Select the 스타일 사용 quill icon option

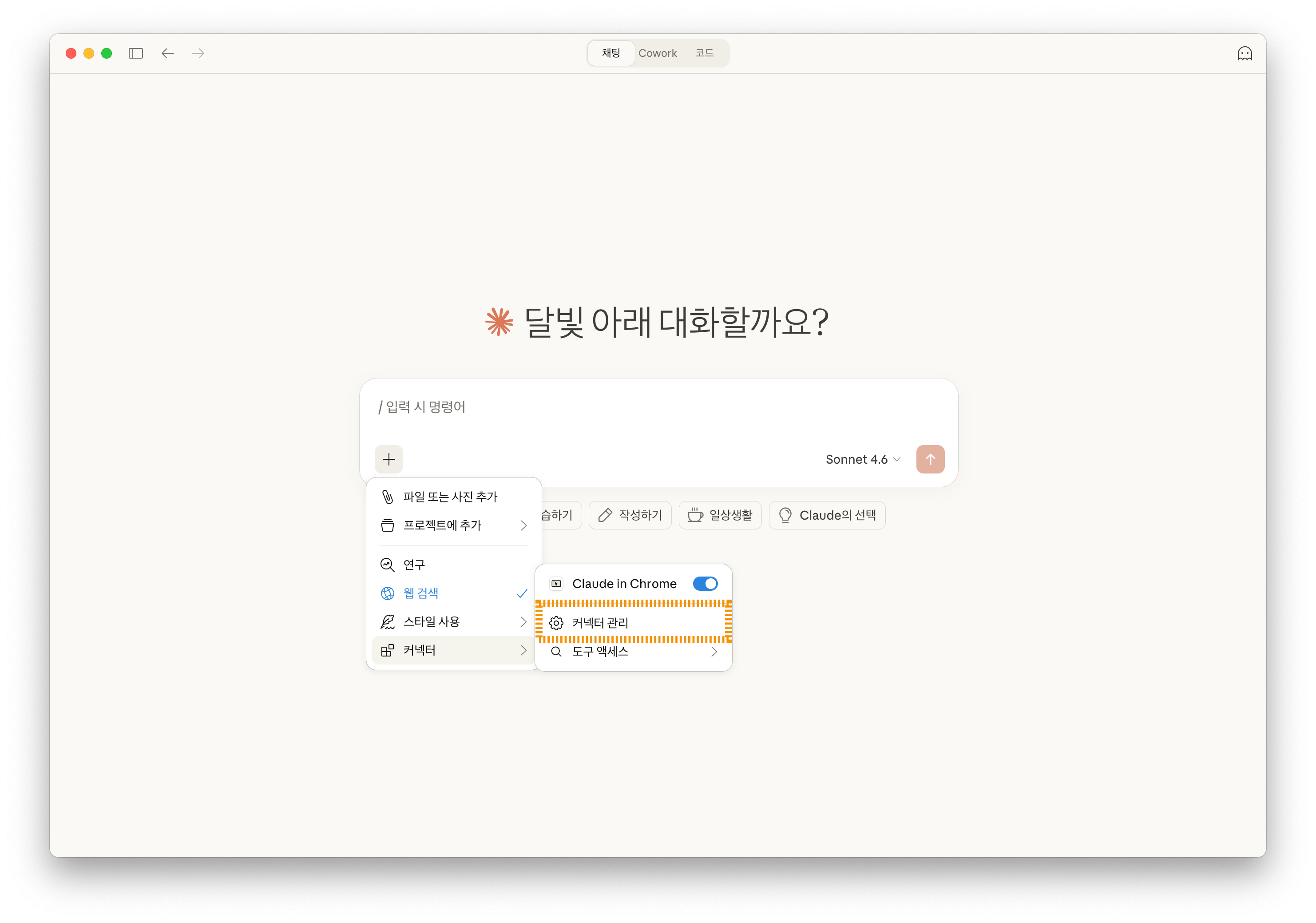click(x=388, y=621)
